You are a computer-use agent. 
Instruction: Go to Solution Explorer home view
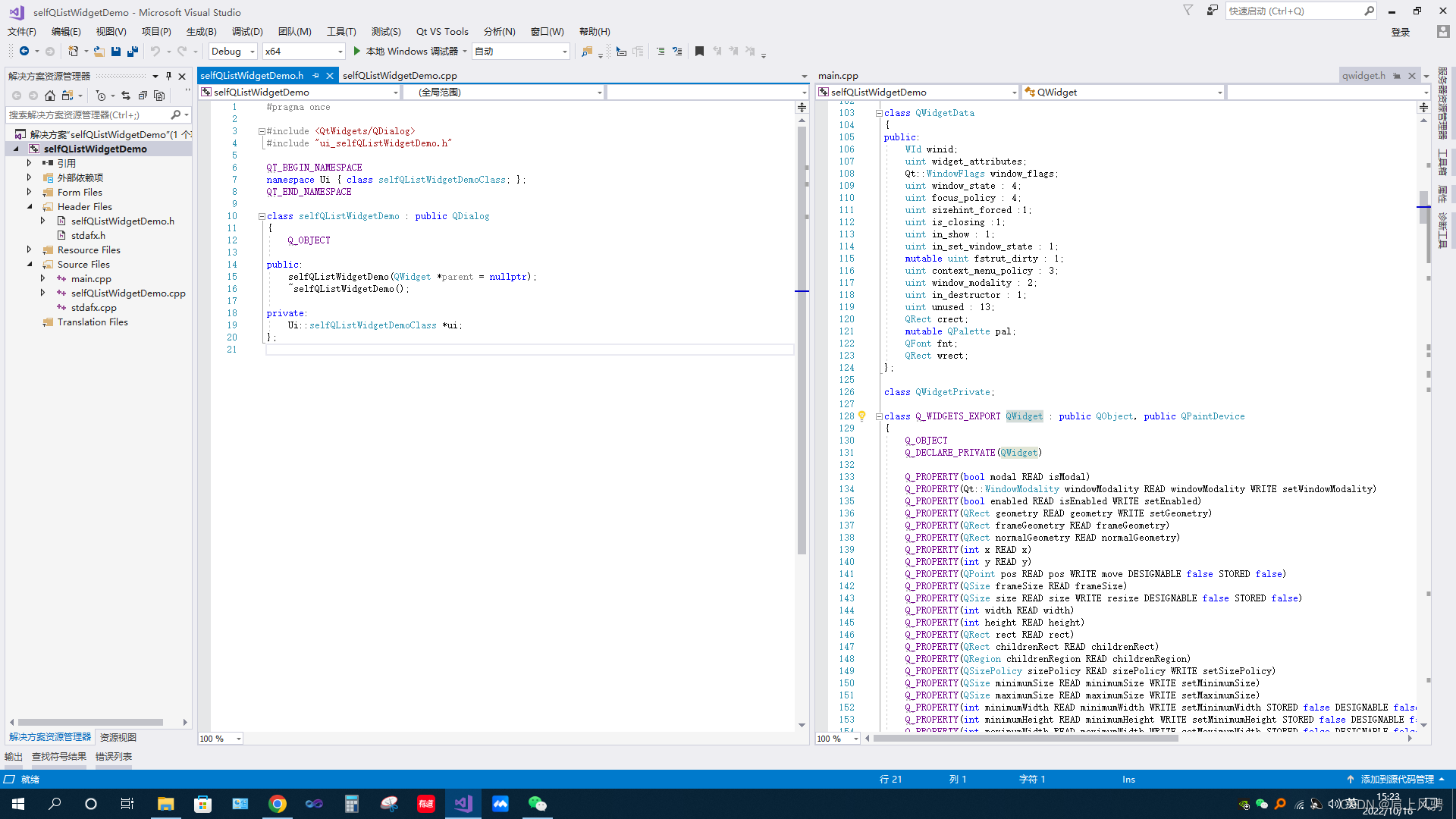tap(50, 95)
